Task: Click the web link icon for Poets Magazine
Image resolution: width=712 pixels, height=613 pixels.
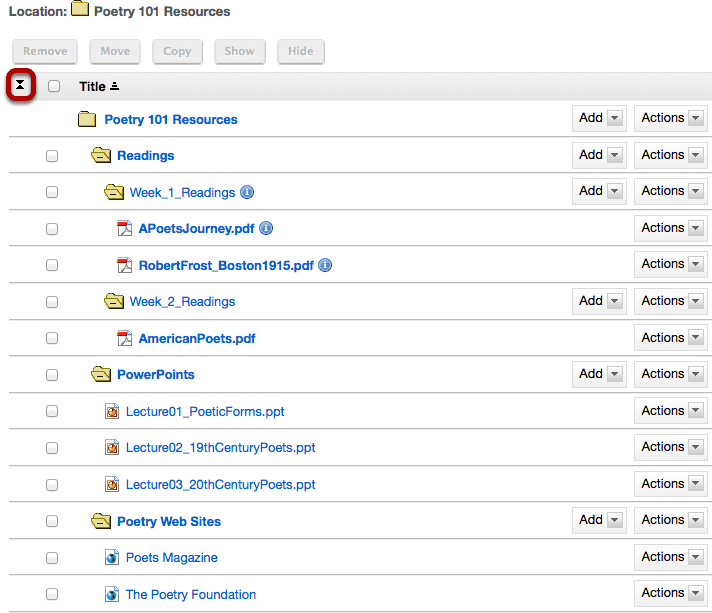Action: coord(112,557)
